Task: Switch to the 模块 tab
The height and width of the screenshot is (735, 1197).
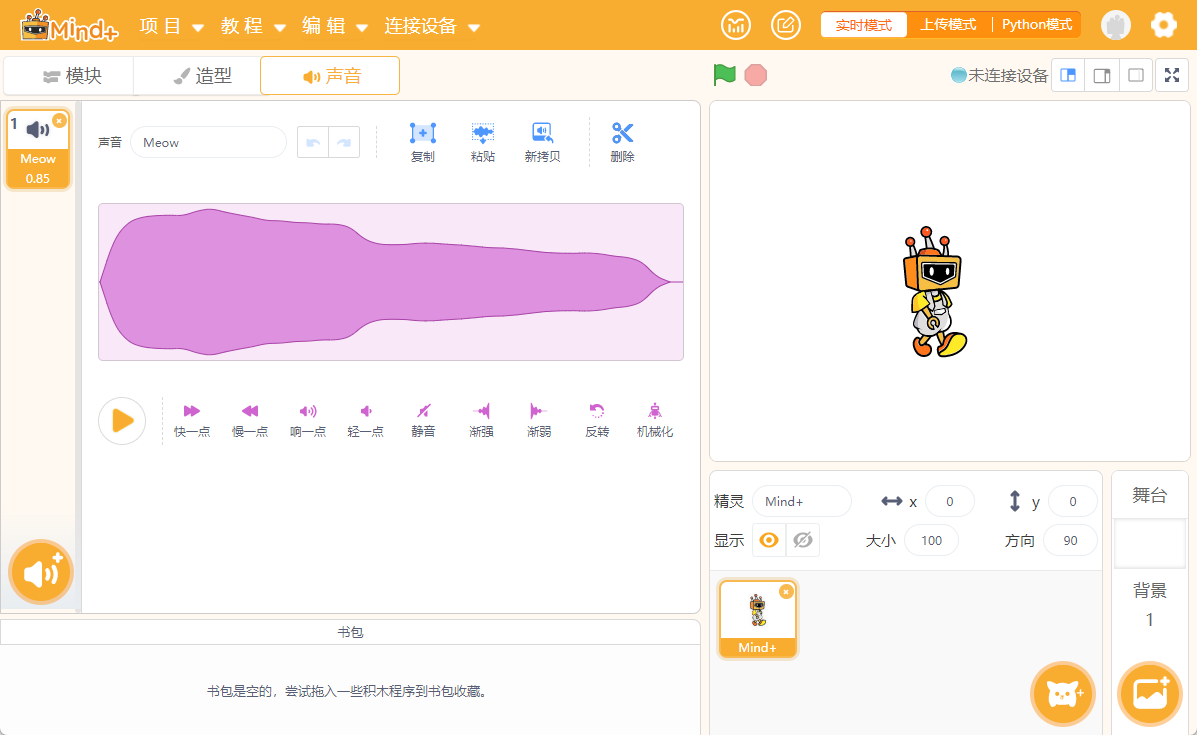Action: click(70, 76)
